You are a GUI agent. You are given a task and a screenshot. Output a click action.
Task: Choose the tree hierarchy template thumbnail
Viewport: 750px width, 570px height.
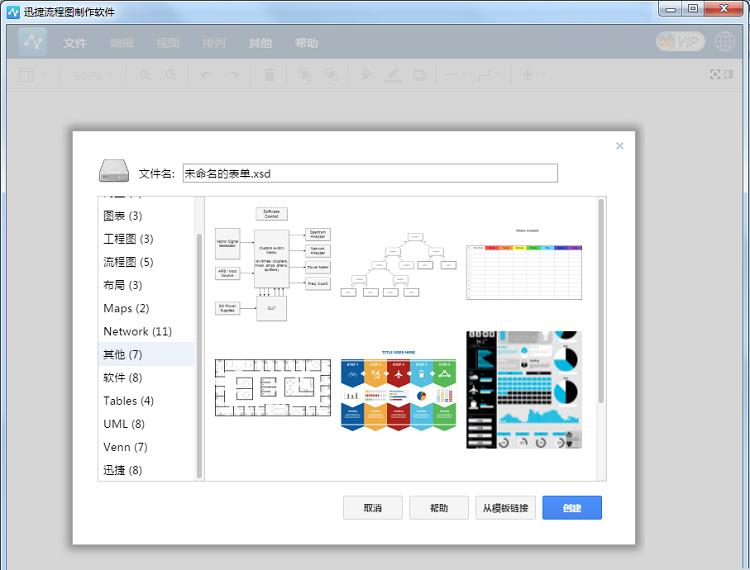(x=398, y=265)
